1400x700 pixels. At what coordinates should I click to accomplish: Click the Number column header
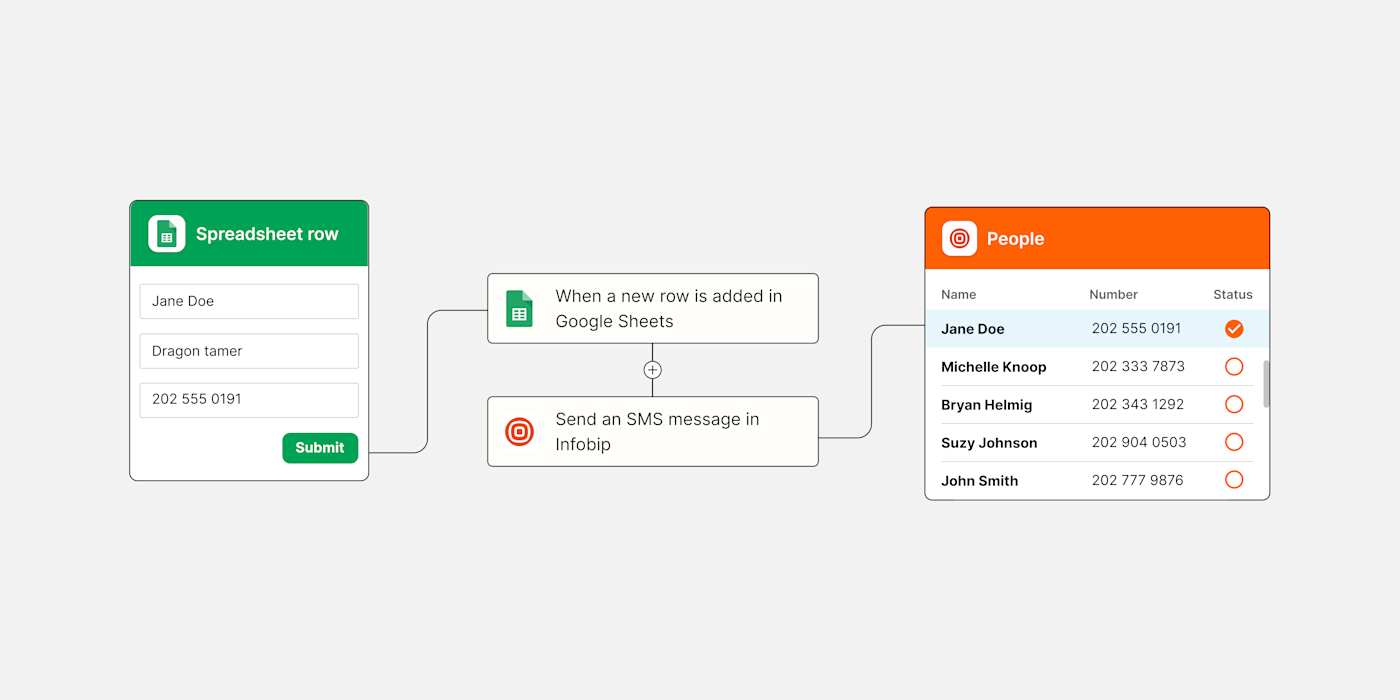click(1113, 295)
